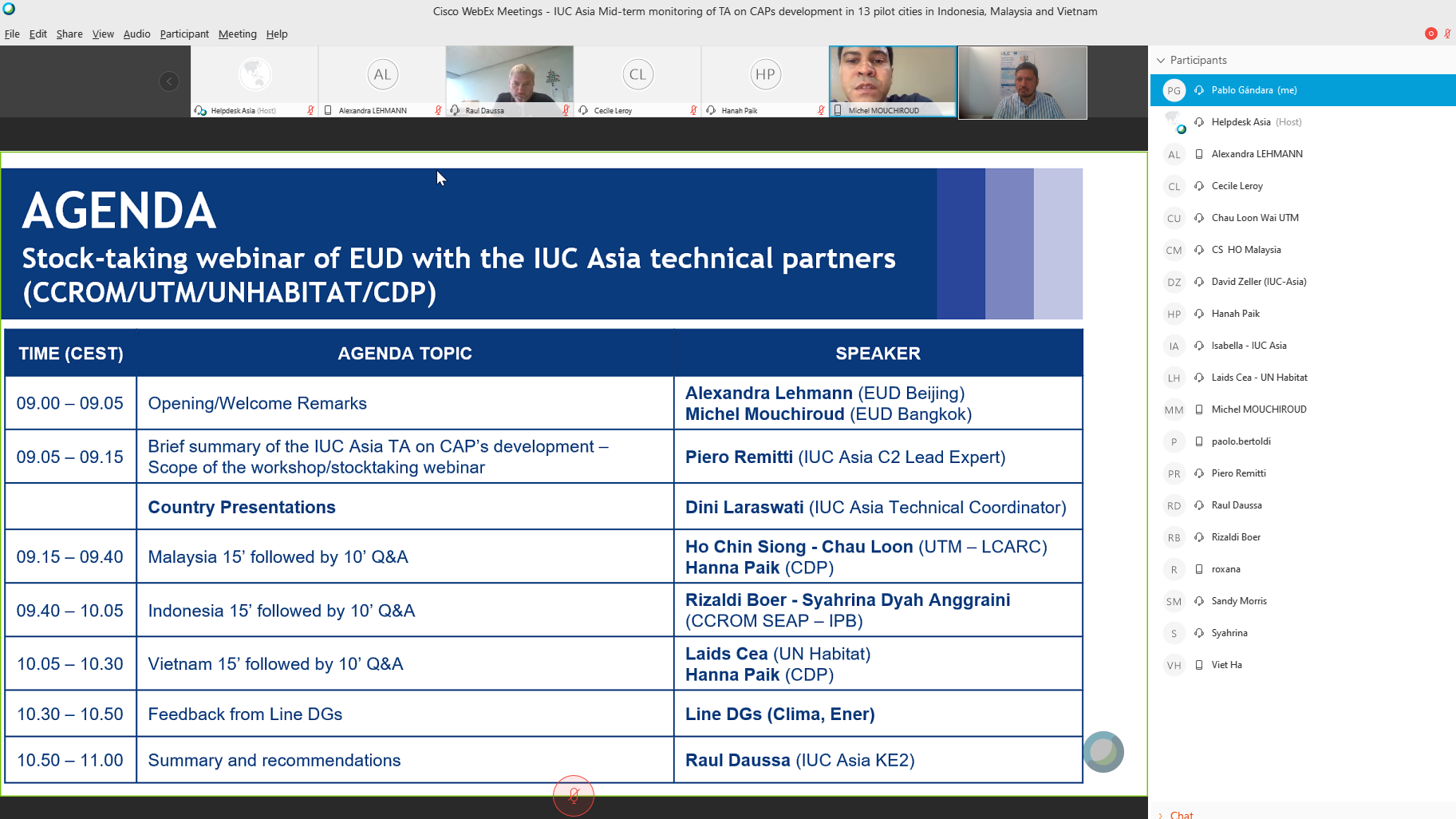This screenshot has height=819, width=1456.
Task: Open the Participant menu
Action: (x=183, y=34)
